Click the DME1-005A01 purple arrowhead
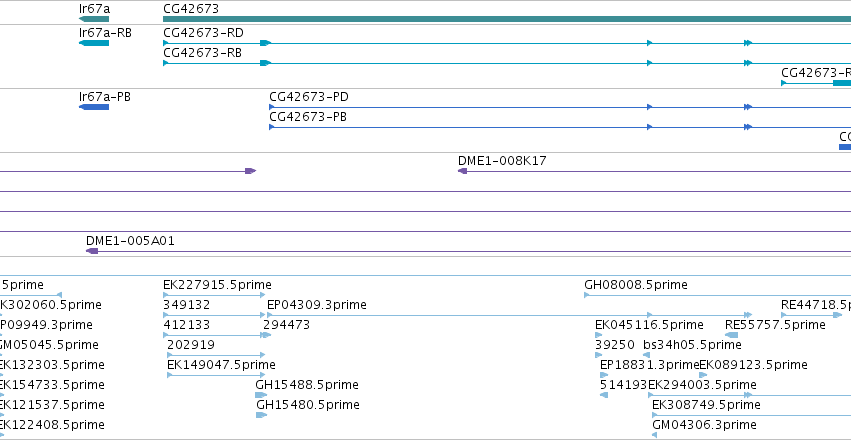The height and width of the screenshot is (440, 851). pyautogui.click(x=92, y=251)
